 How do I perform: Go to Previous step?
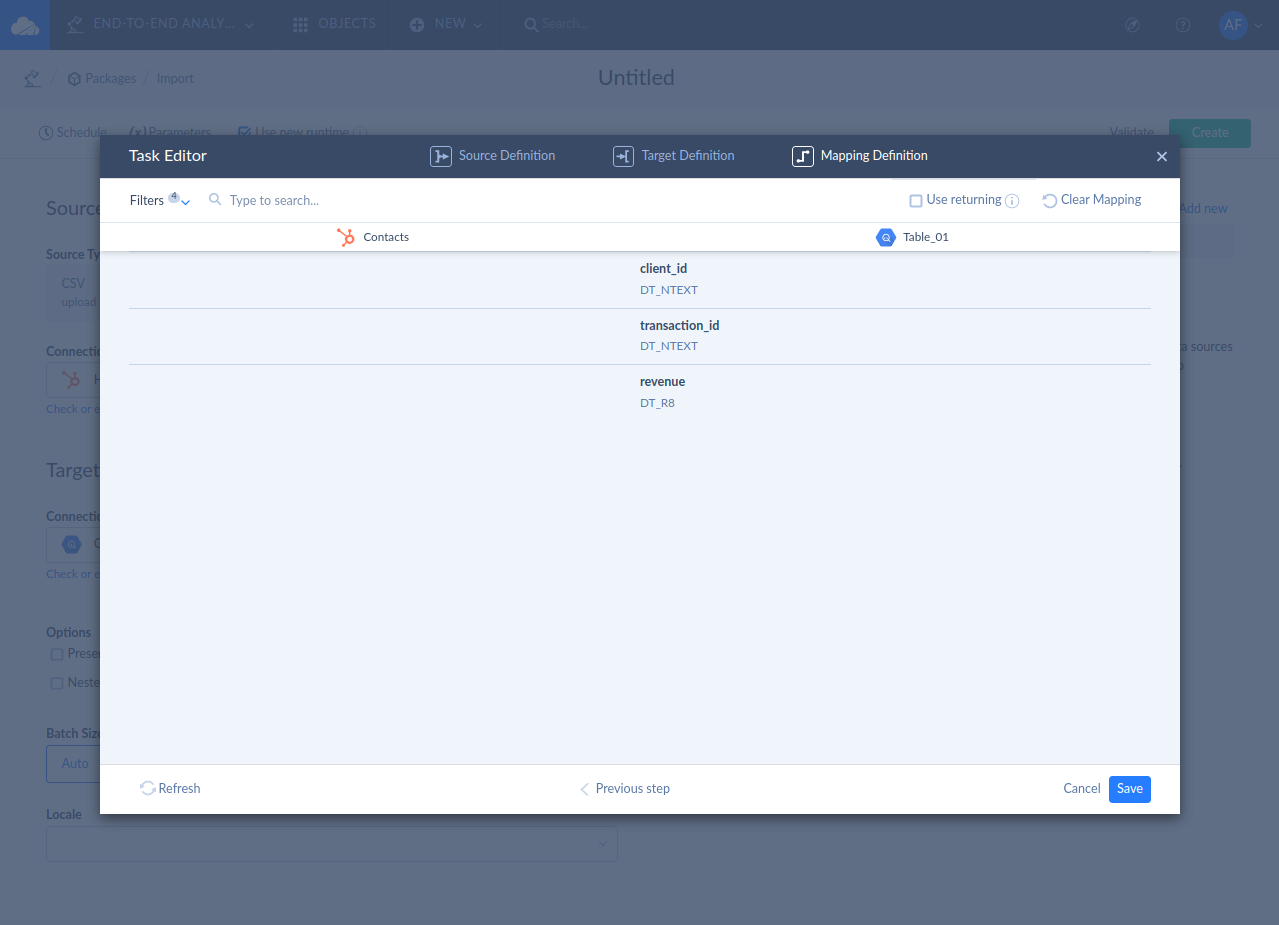625,788
